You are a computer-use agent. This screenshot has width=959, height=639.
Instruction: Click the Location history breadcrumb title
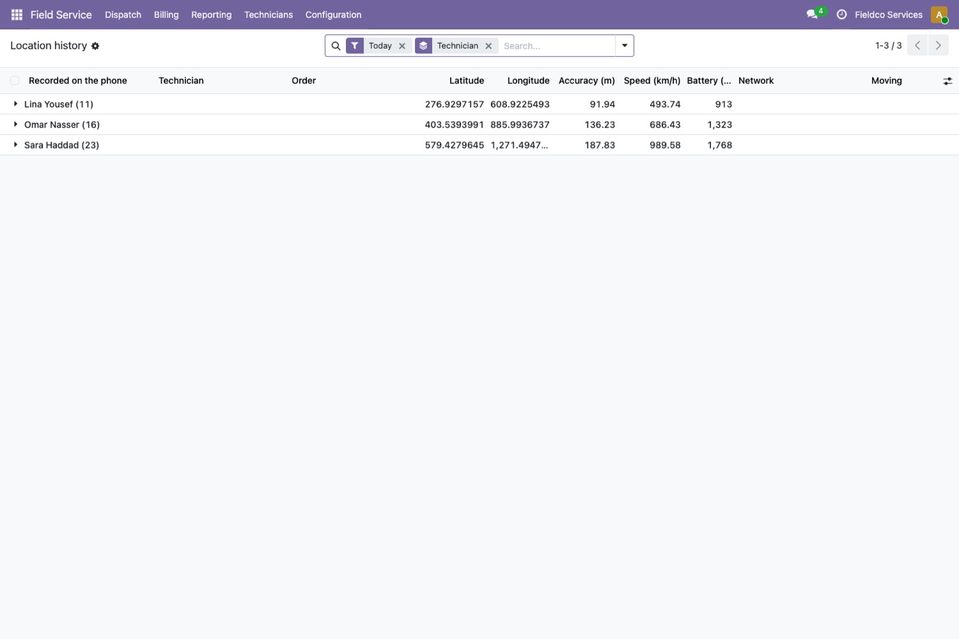click(48, 46)
